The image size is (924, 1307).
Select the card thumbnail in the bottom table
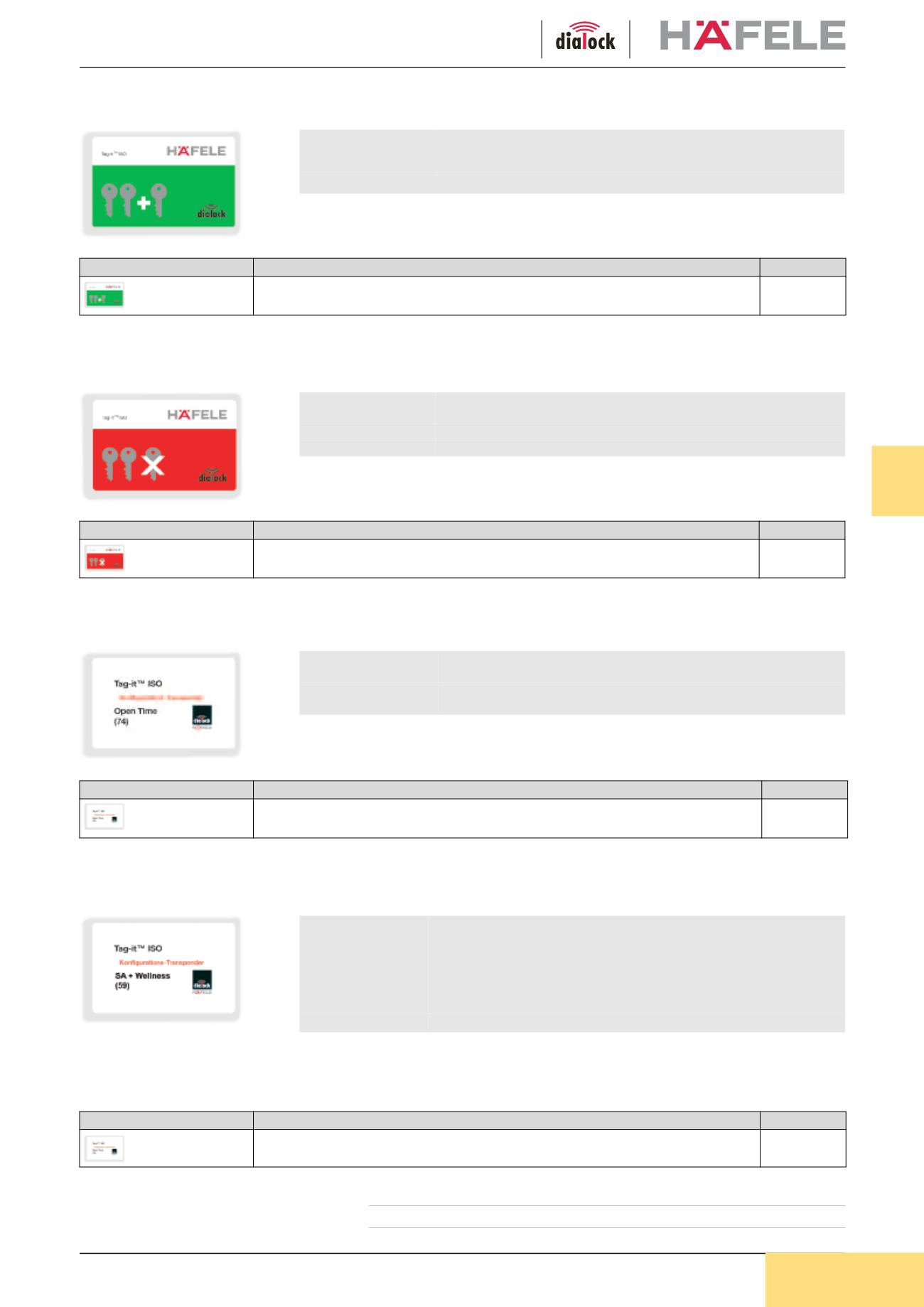(104, 1149)
